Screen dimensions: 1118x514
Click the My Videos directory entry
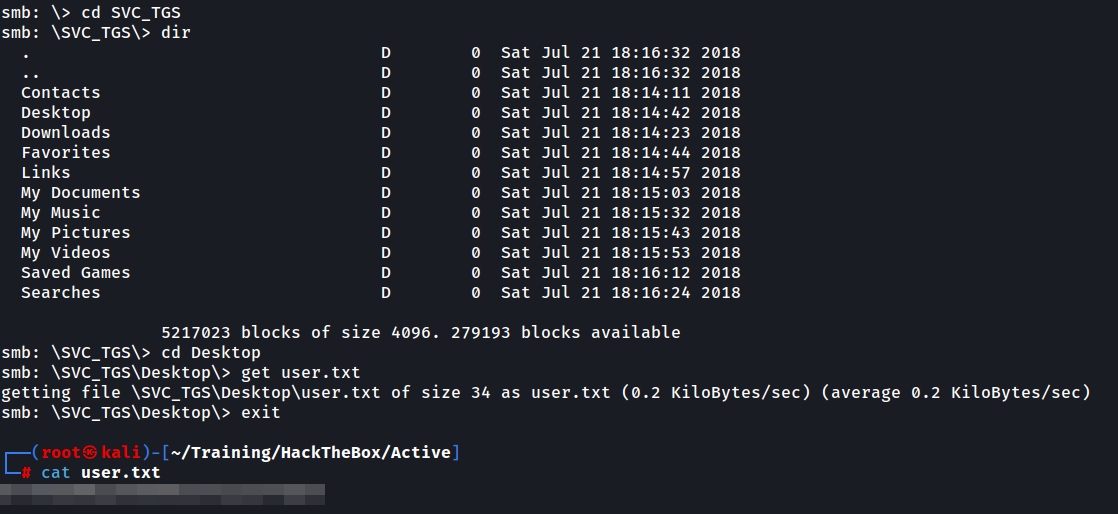[66, 253]
